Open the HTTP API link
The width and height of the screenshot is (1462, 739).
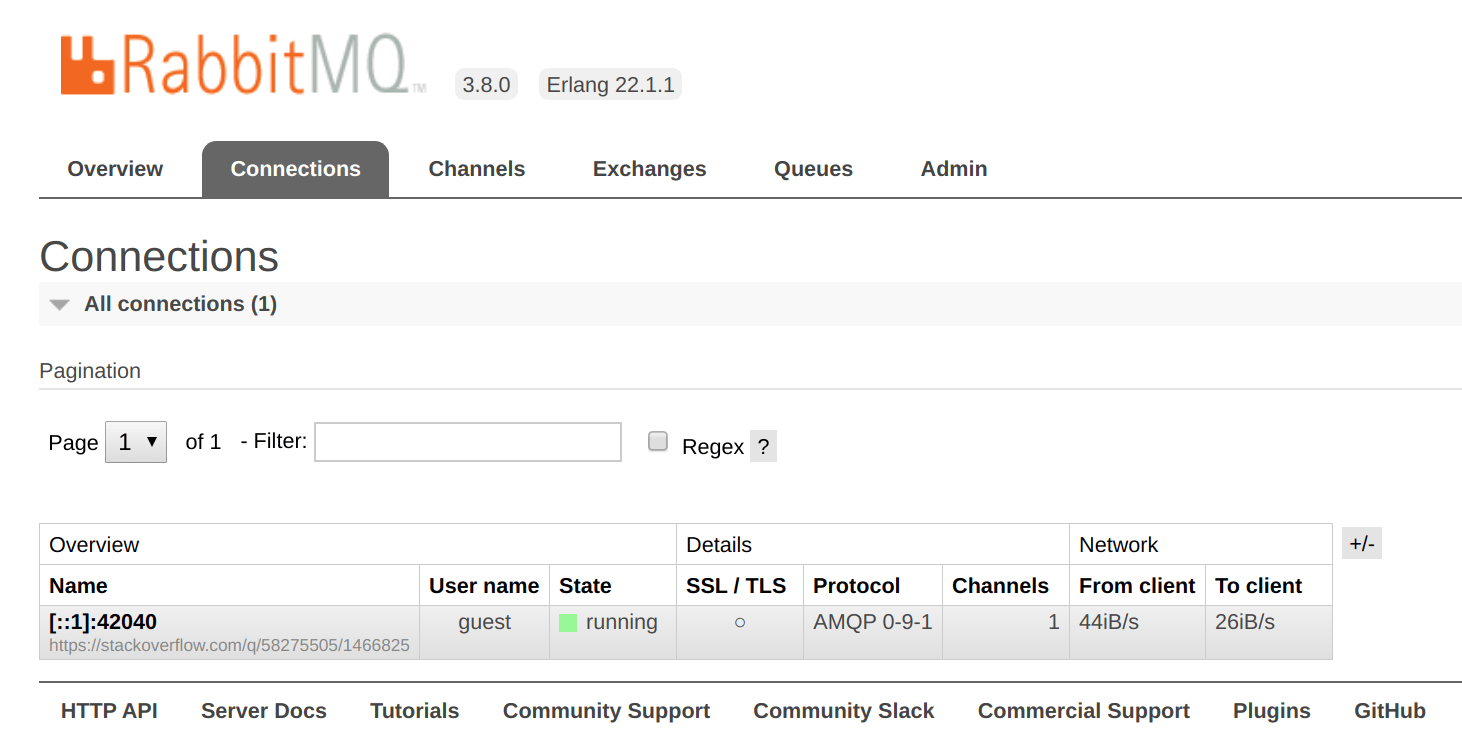point(109,711)
